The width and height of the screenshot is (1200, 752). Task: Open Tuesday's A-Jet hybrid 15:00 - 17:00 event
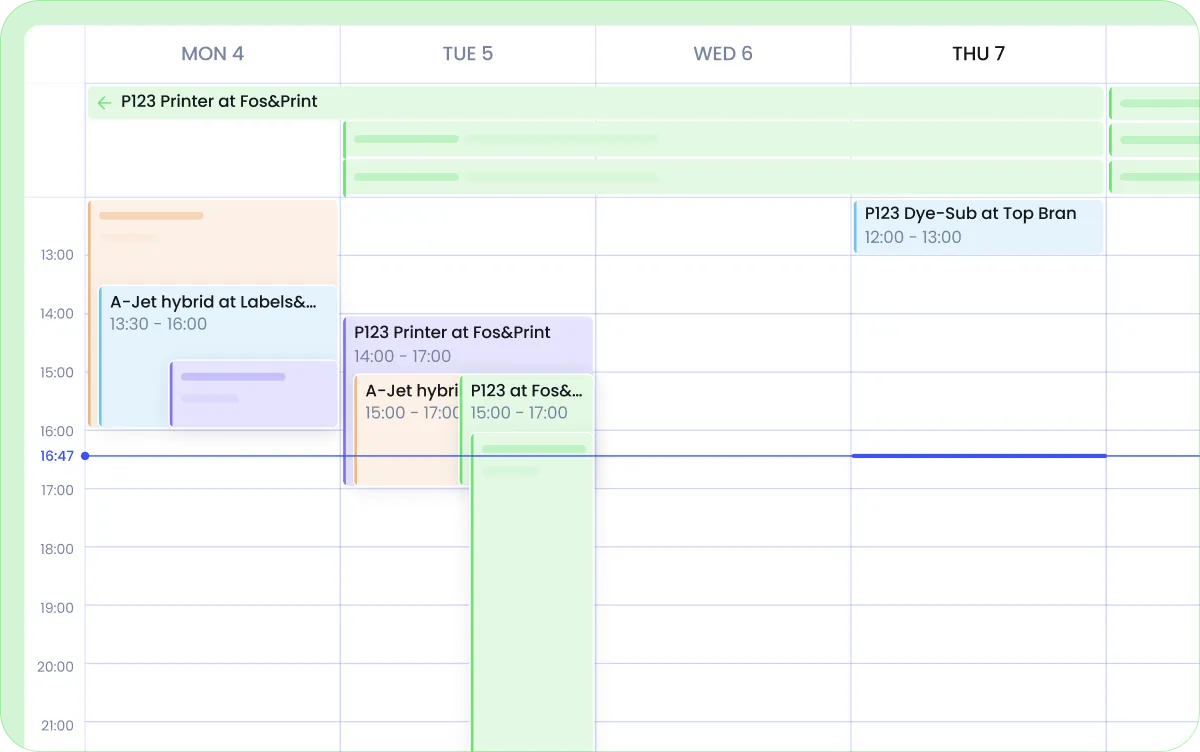(408, 430)
